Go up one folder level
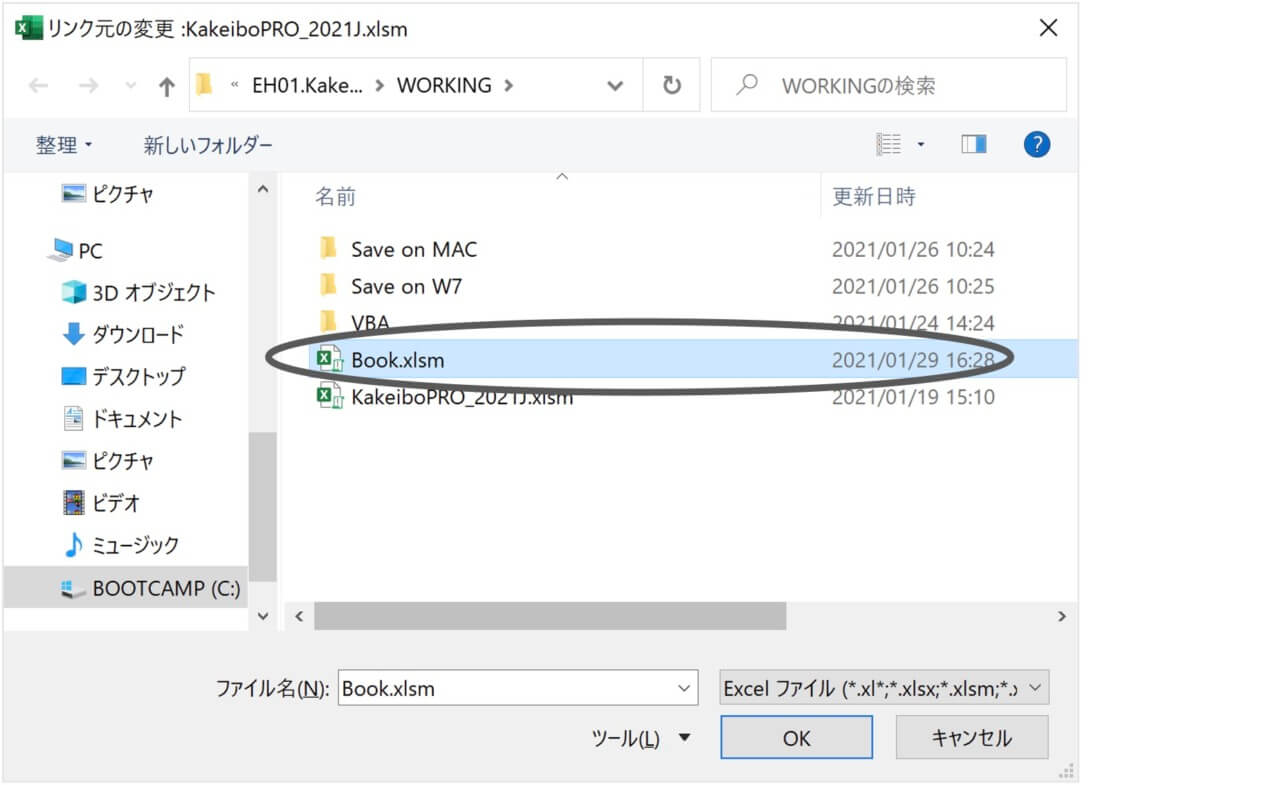 [x=167, y=86]
